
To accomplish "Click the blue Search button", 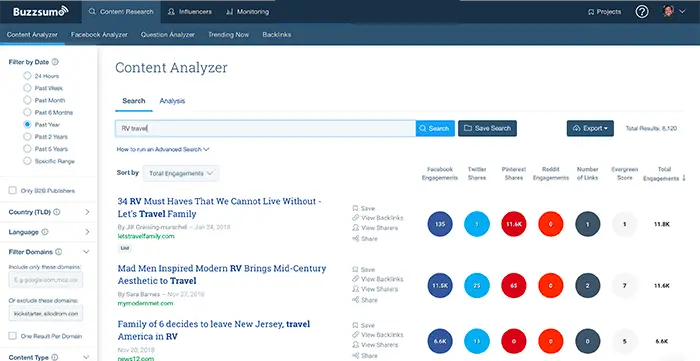I will [x=435, y=129].
